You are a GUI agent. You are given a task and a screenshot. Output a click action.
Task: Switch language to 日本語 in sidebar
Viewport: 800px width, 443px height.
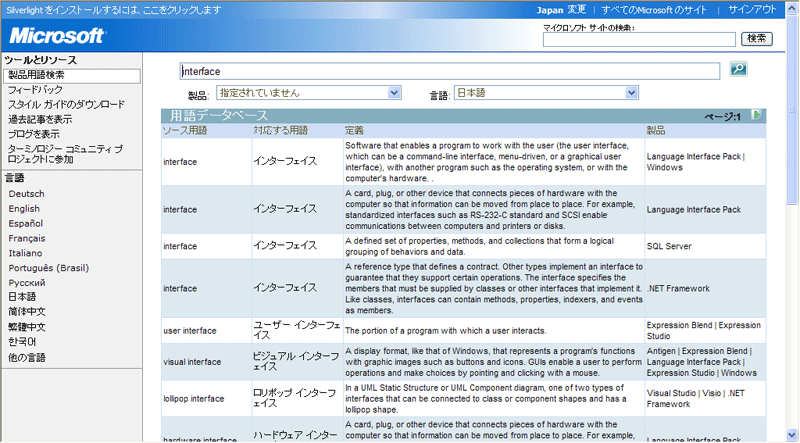click(x=22, y=297)
